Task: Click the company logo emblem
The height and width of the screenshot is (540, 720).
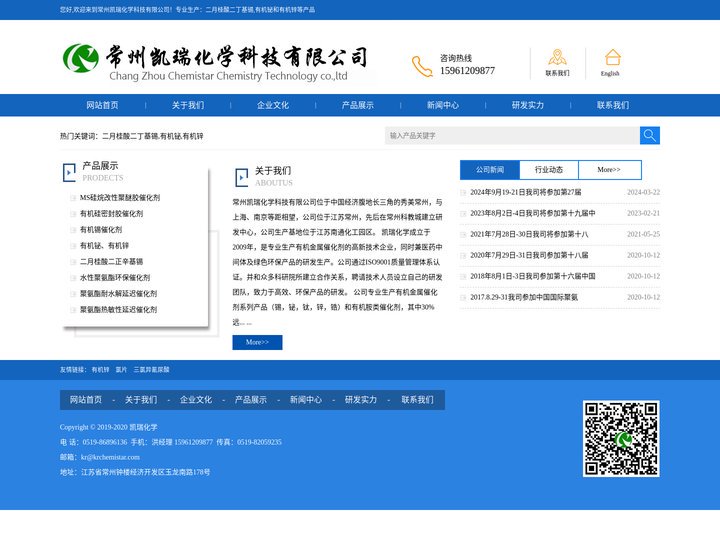Action: 81,58
